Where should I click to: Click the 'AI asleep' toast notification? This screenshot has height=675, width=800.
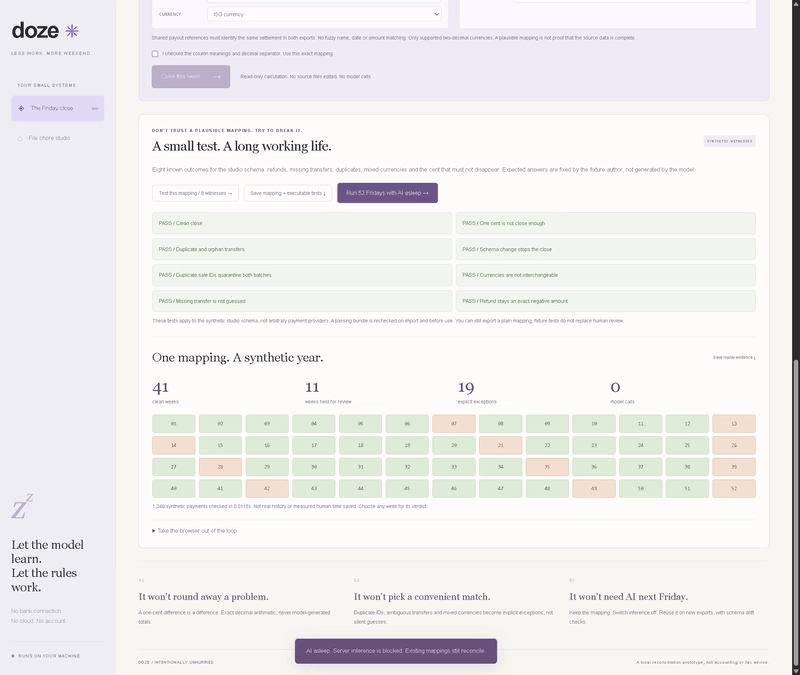(396, 651)
